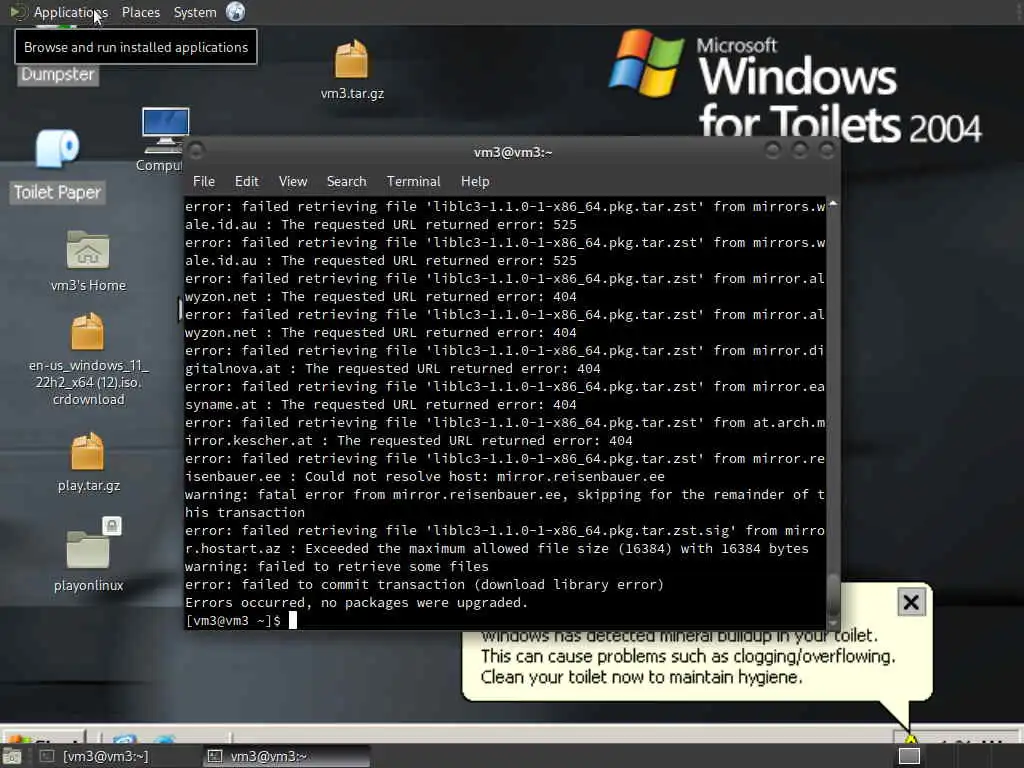Click balloon text 'Clean your toilet now to maintain hygiene.'

[641, 677]
